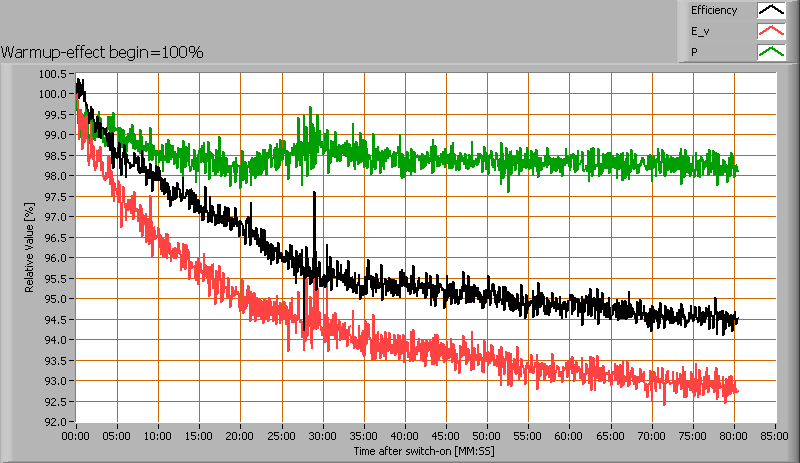Click the Relative Value [%] y-axis label
Viewport: 800px width, 463px height.
coord(30,247)
